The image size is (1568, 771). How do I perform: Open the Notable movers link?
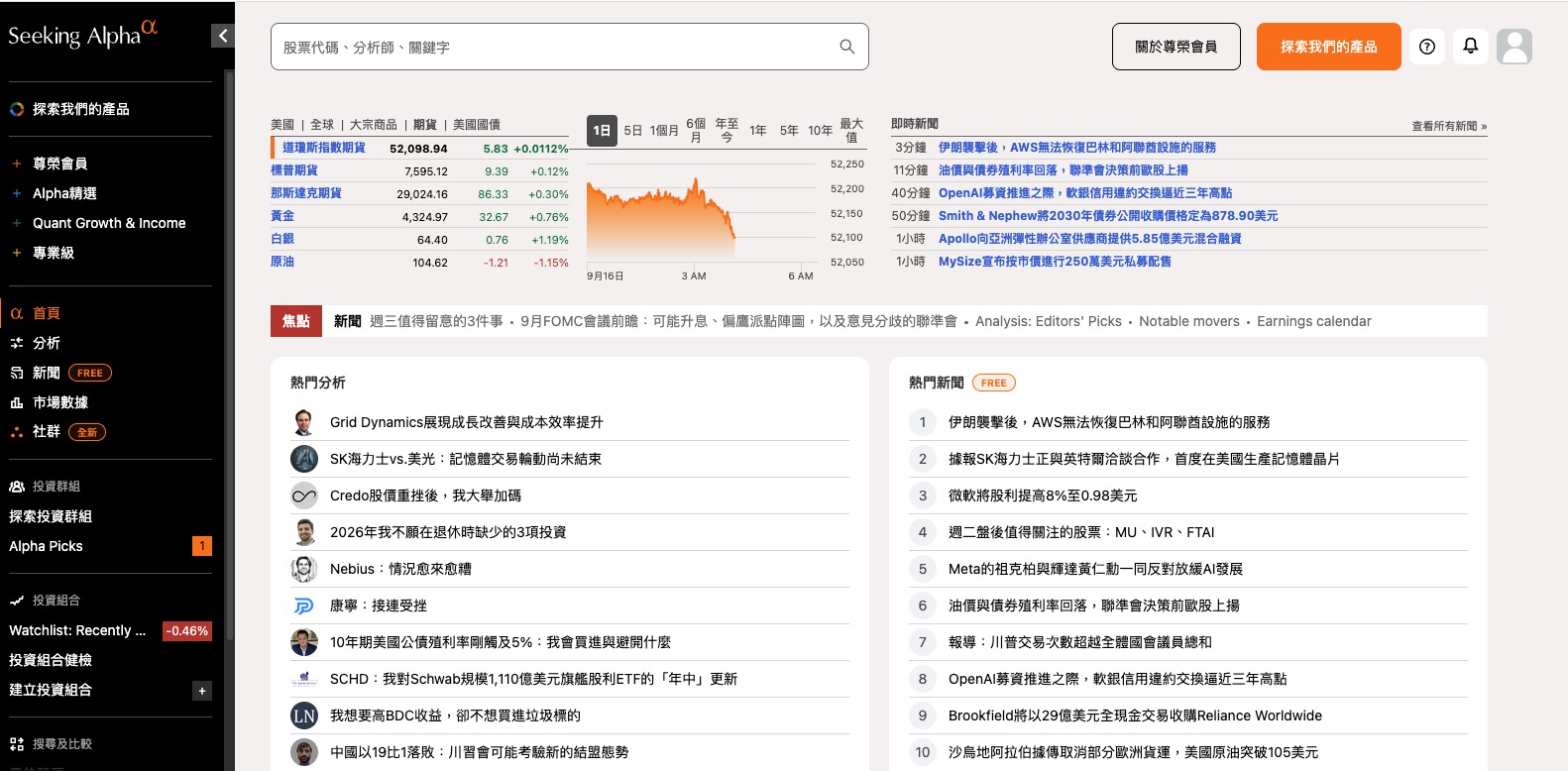tap(1189, 321)
